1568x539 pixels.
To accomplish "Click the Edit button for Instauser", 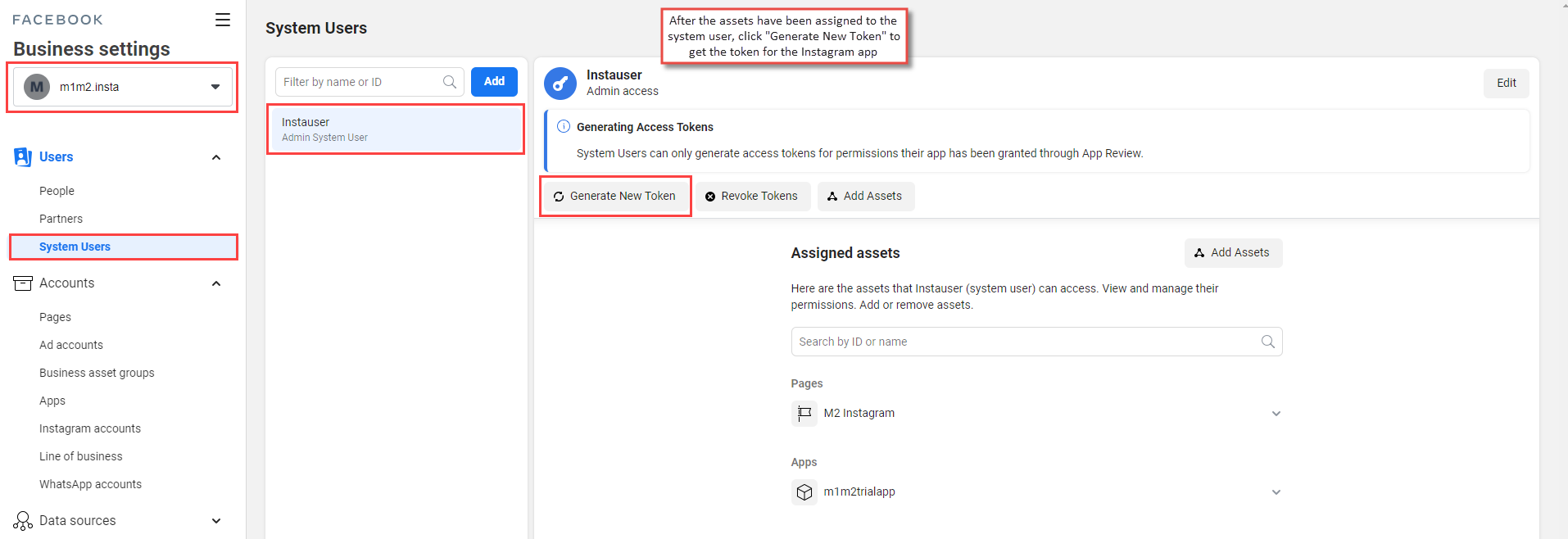I will tap(1506, 84).
